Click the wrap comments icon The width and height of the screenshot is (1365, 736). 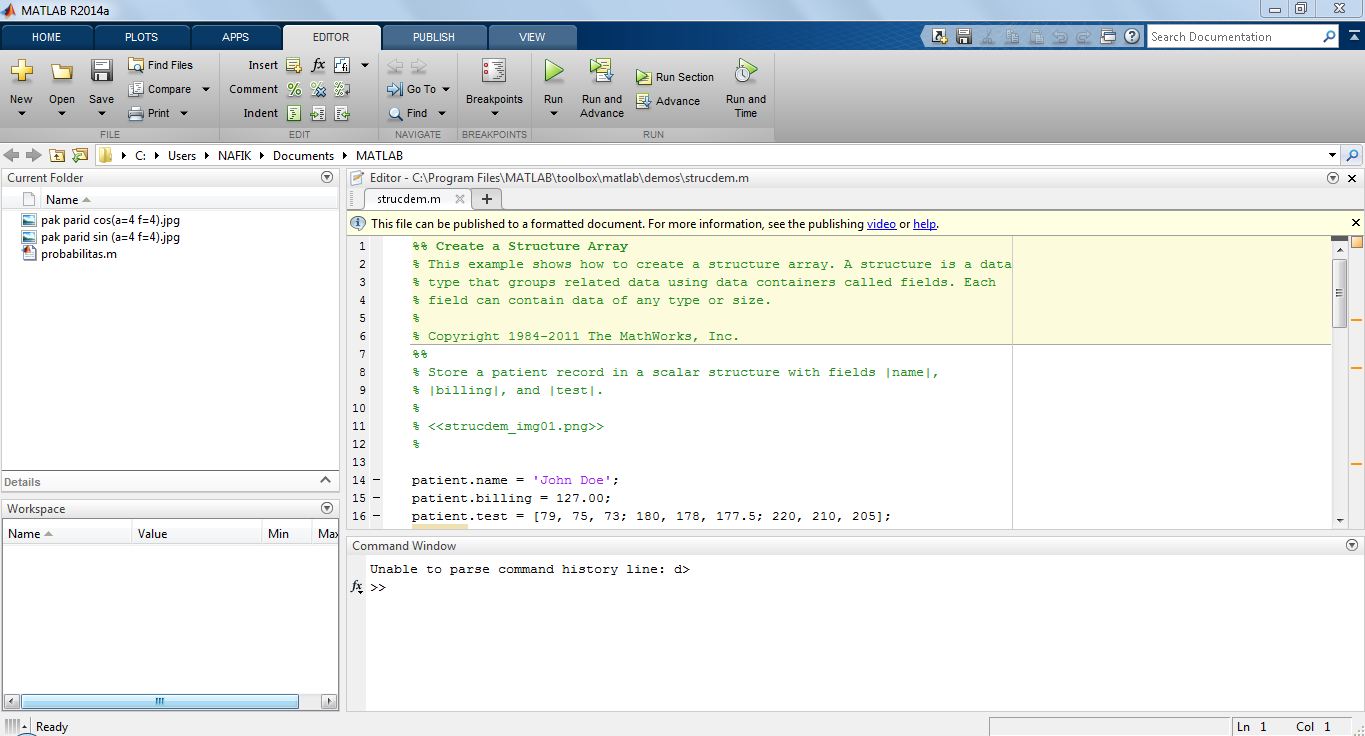click(x=342, y=89)
